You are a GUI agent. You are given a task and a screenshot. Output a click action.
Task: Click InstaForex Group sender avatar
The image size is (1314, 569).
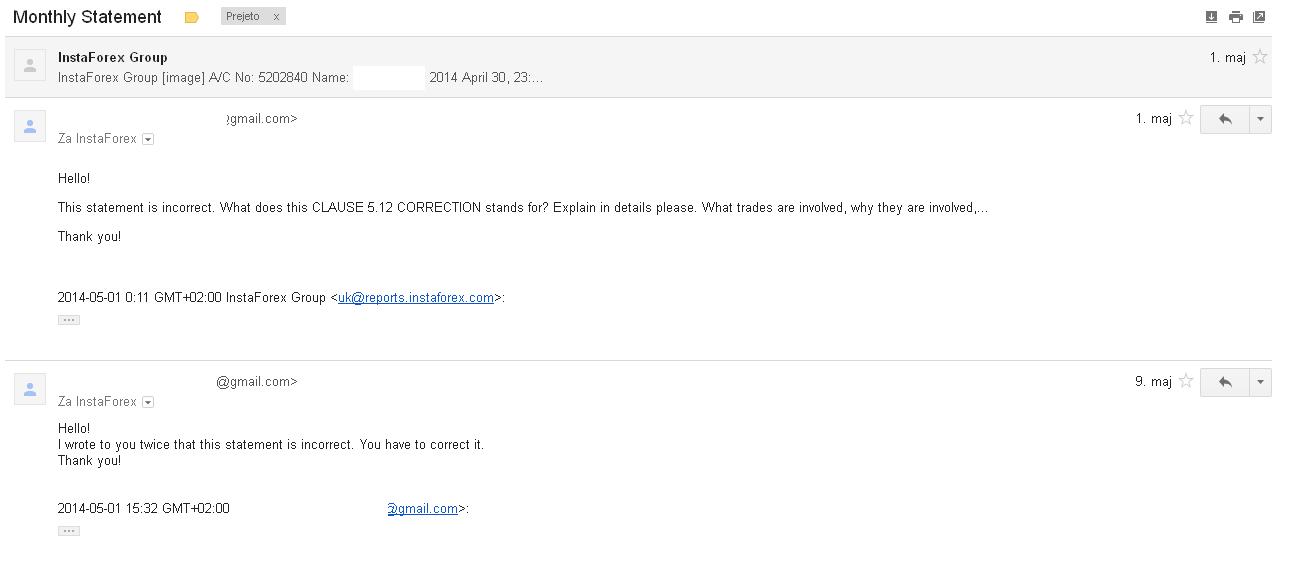(x=30, y=66)
